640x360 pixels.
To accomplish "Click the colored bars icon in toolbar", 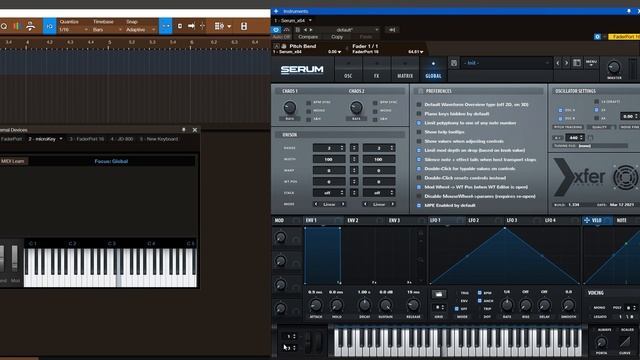I will (x=17, y=26).
